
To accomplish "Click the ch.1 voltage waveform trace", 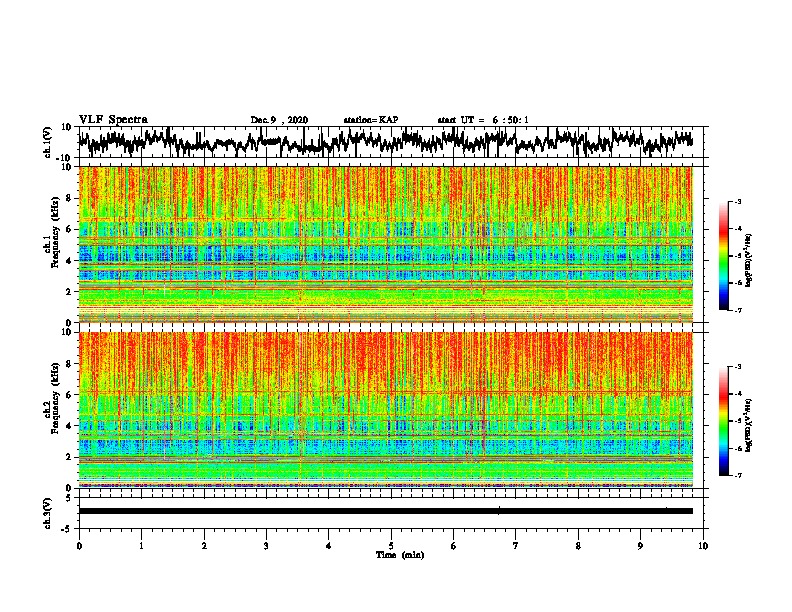I will click(386, 142).
